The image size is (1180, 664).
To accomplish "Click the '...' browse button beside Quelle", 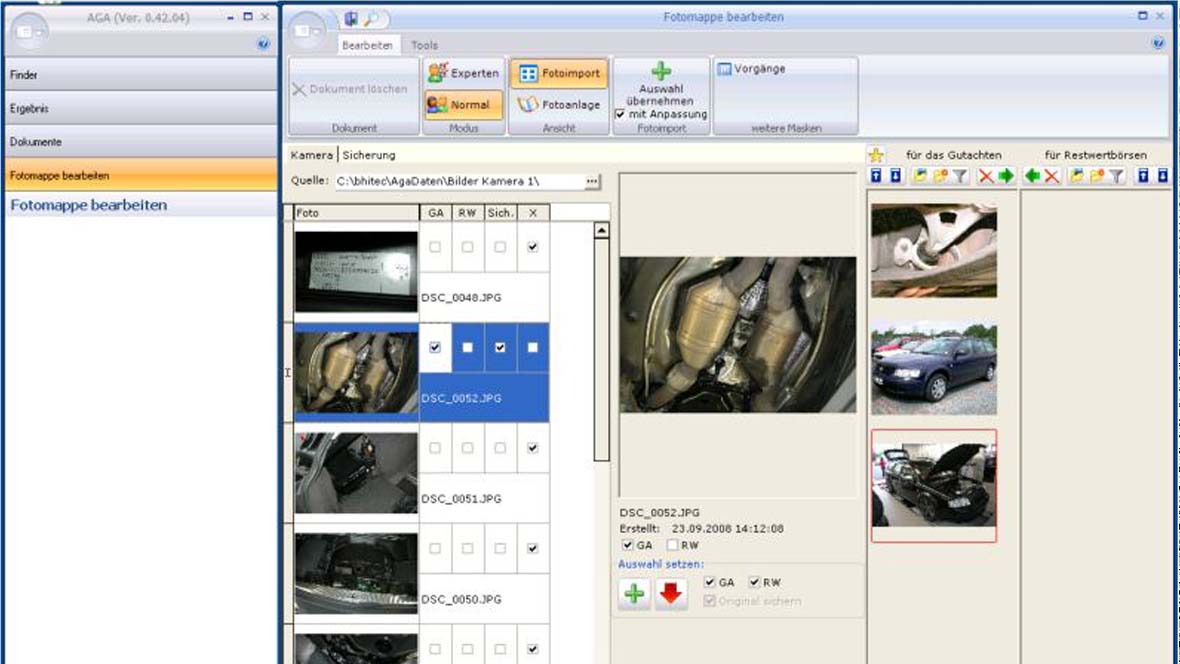I will [592, 181].
